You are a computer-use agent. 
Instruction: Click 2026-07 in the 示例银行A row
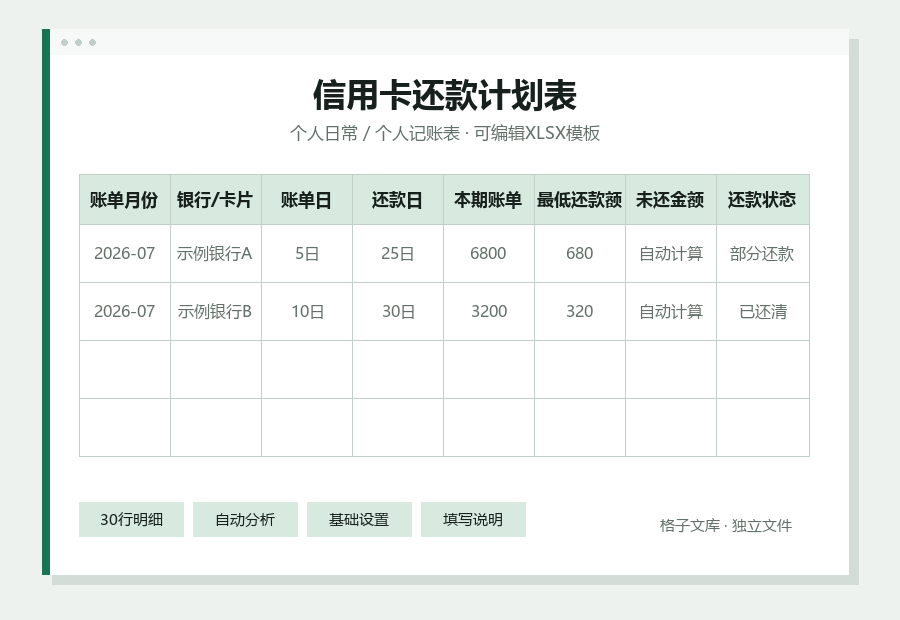click(125, 253)
